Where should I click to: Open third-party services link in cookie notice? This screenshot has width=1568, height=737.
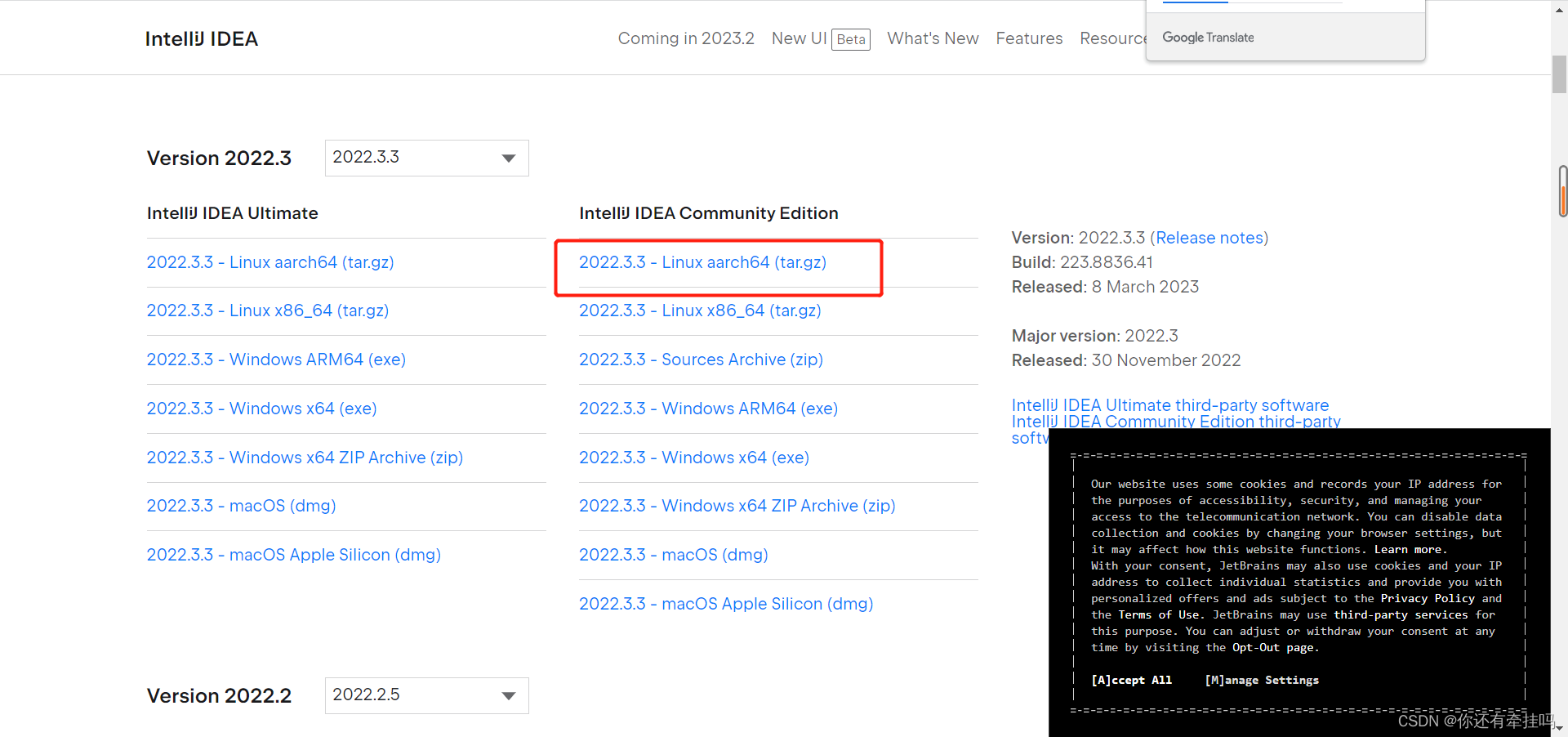tap(1401, 614)
